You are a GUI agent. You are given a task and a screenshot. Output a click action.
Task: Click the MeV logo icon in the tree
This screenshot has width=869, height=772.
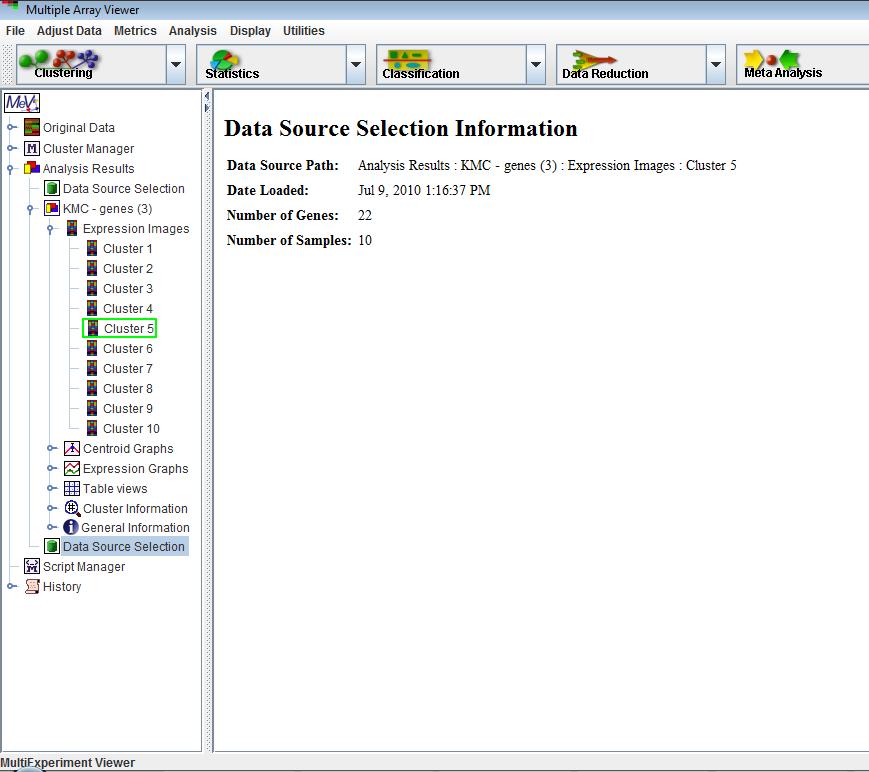[x=21, y=103]
